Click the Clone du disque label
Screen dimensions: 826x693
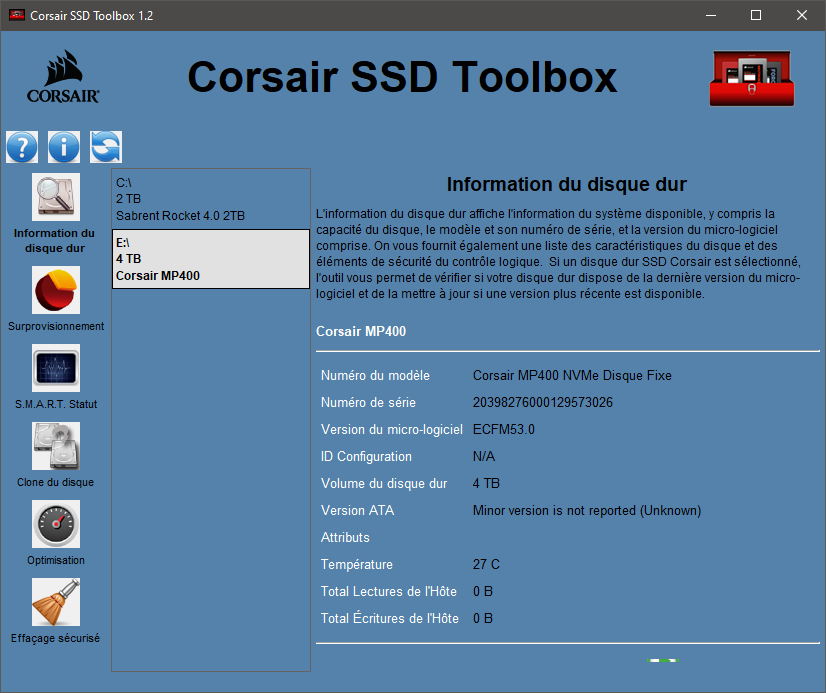click(x=55, y=482)
